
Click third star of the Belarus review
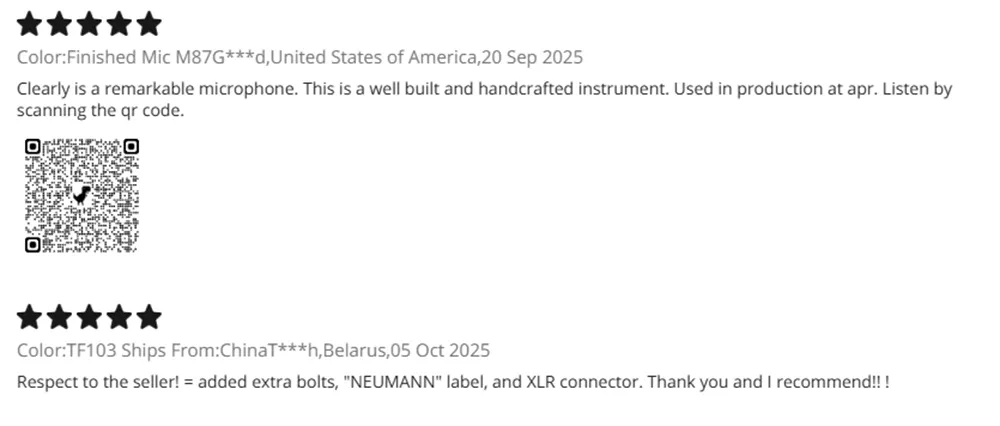pos(89,317)
